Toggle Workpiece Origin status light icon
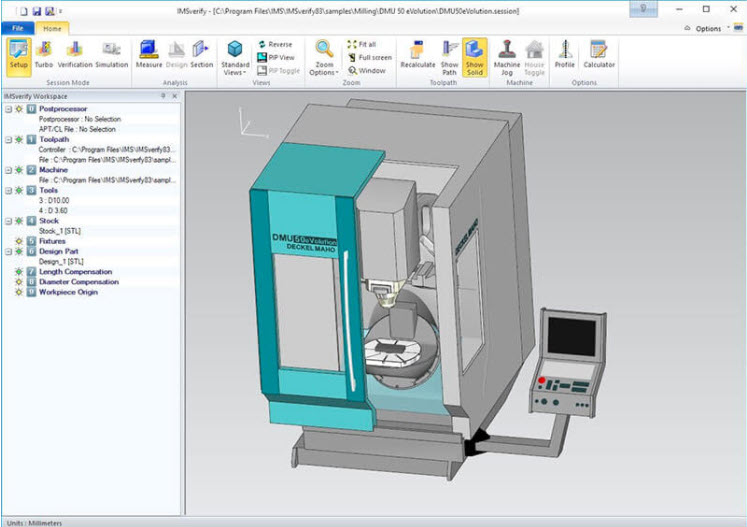This screenshot has height=527, width=747. tap(19, 292)
